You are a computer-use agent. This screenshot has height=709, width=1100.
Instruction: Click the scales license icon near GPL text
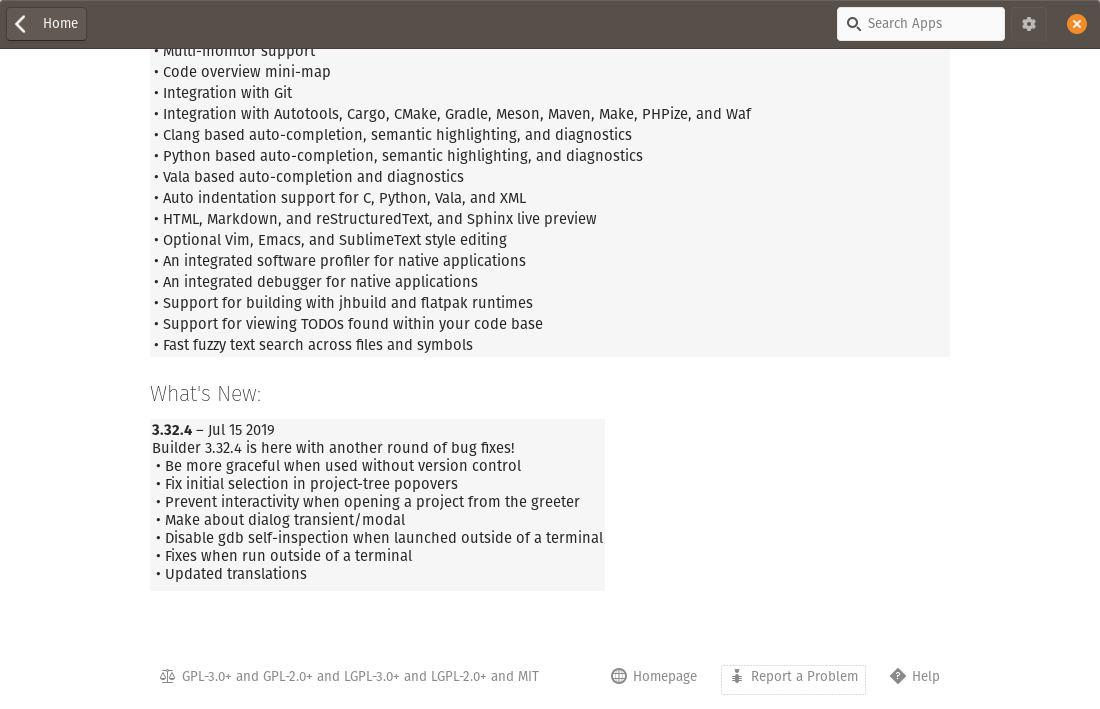[168, 676]
